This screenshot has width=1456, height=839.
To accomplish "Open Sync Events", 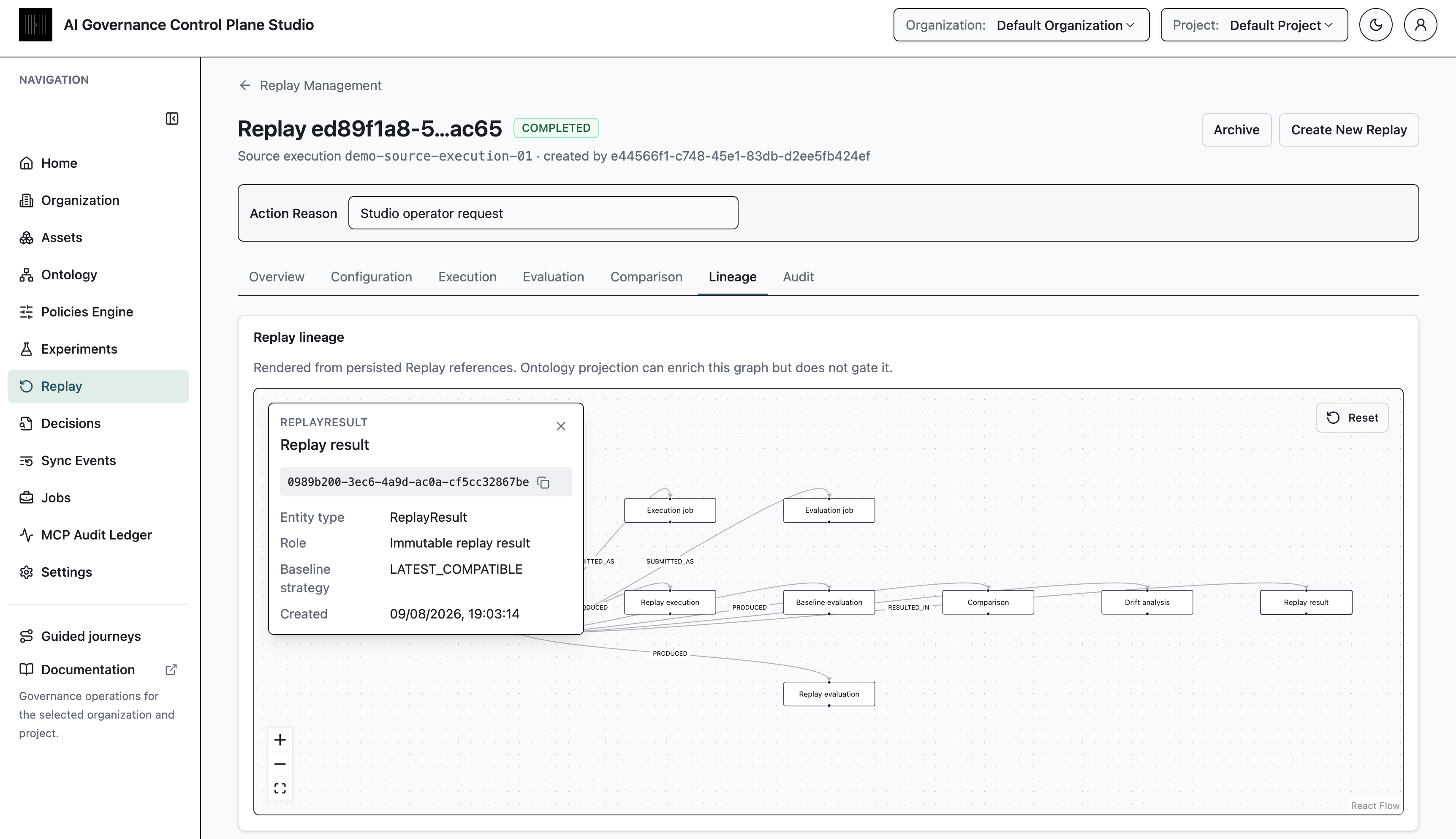I will tap(98, 460).
